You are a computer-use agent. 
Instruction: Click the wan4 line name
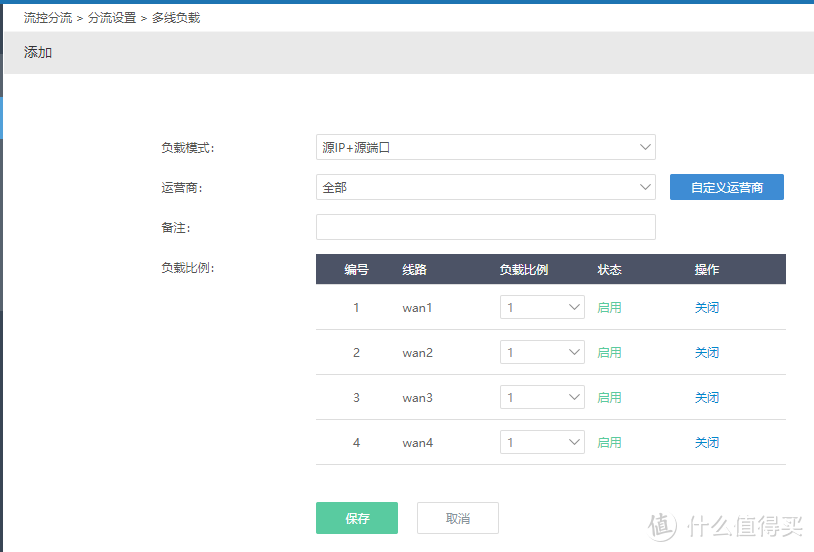pyautogui.click(x=417, y=443)
